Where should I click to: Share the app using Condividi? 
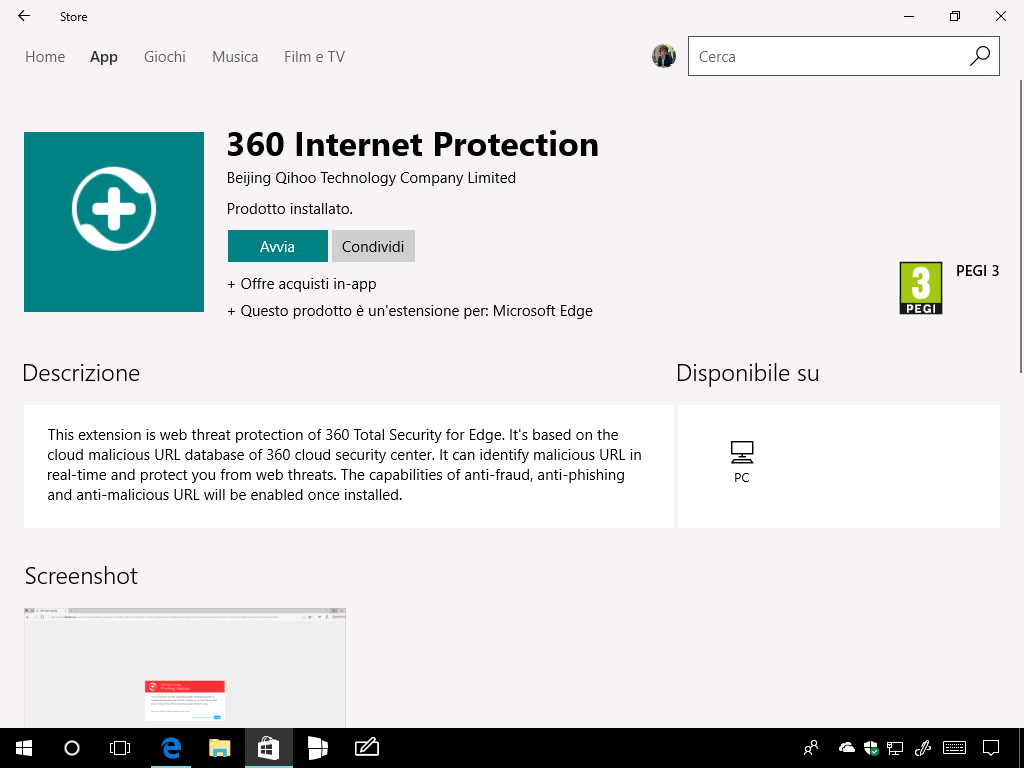(373, 246)
